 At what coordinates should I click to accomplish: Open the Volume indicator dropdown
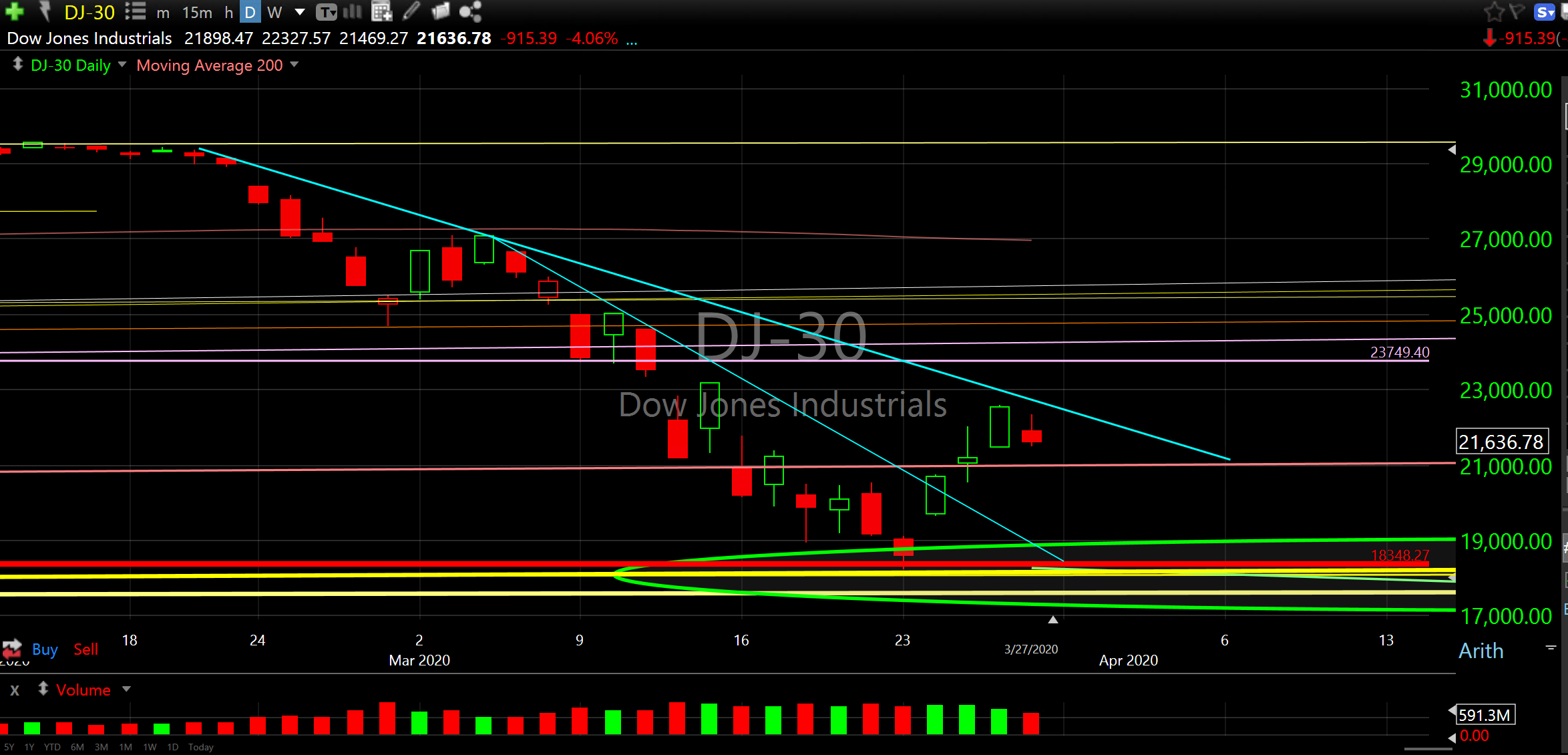coord(126,689)
